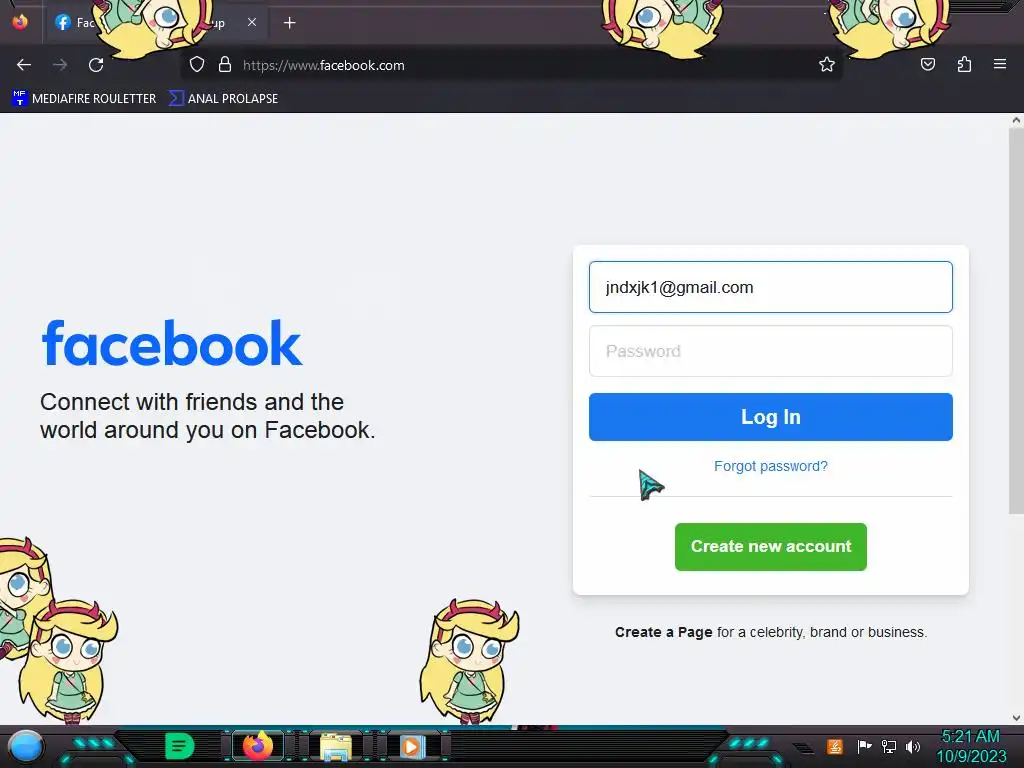The image size is (1024, 768).
Task: Save page to Pocket icon
Action: [927, 65]
